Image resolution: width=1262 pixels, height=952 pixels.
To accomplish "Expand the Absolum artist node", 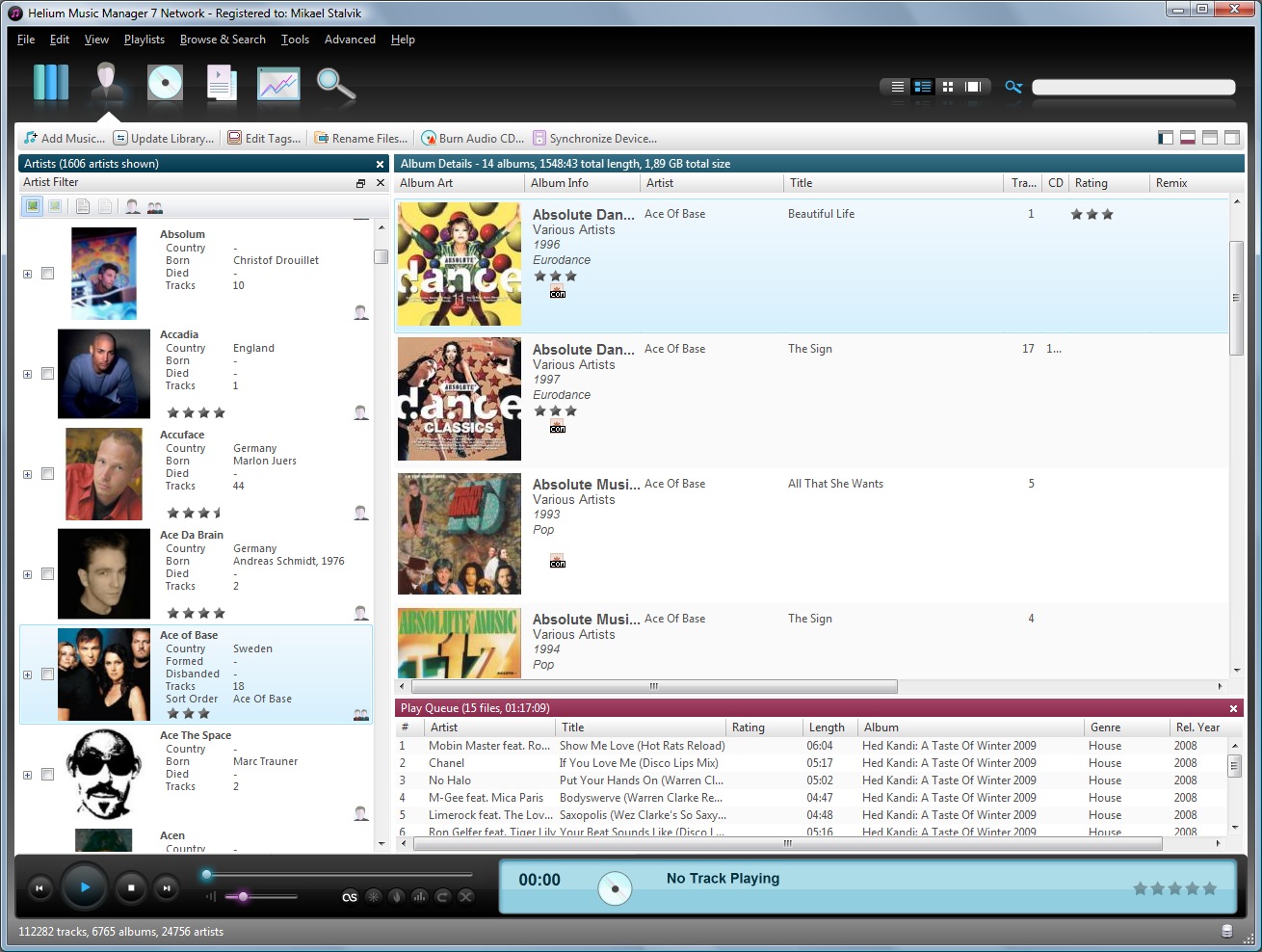I will tap(28, 274).
